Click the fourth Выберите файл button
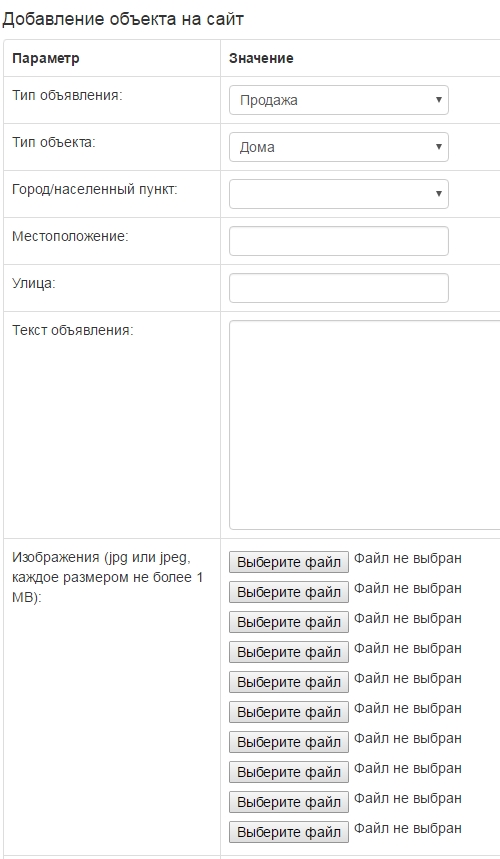 pyautogui.click(x=289, y=652)
